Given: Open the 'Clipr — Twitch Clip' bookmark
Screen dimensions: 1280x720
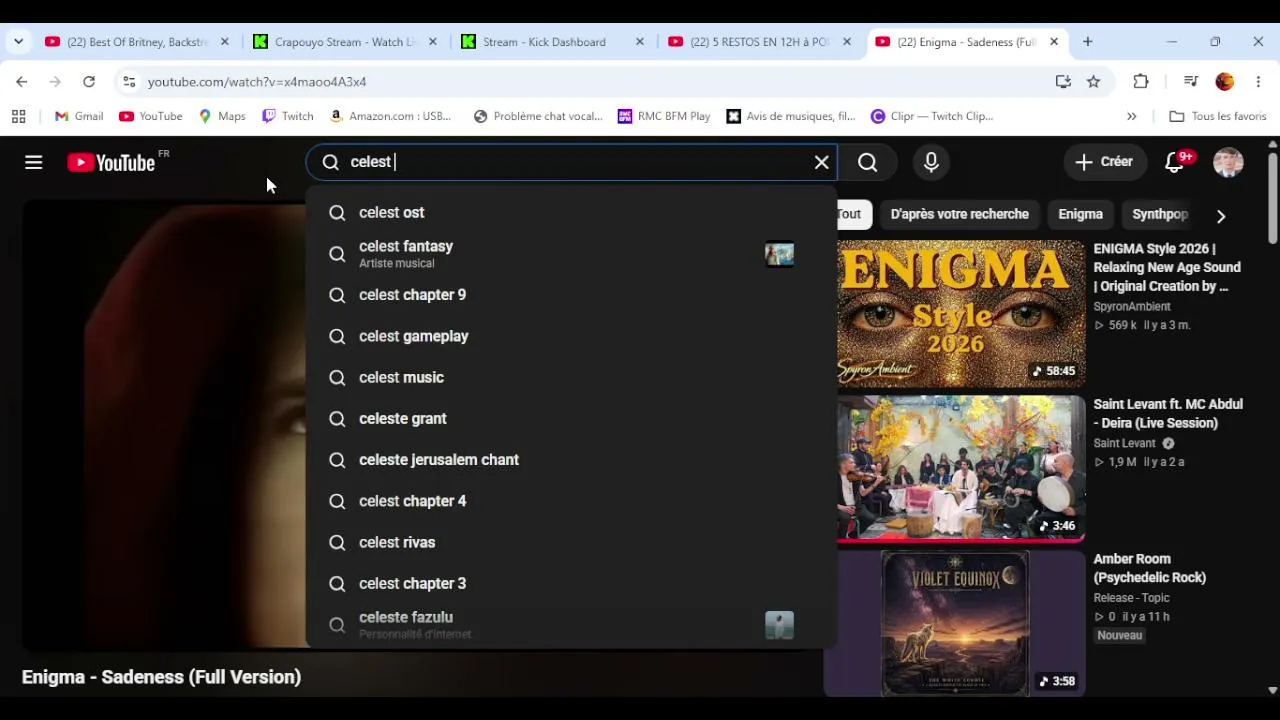Looking at the screenshot, I should click(x=932, y=116).
